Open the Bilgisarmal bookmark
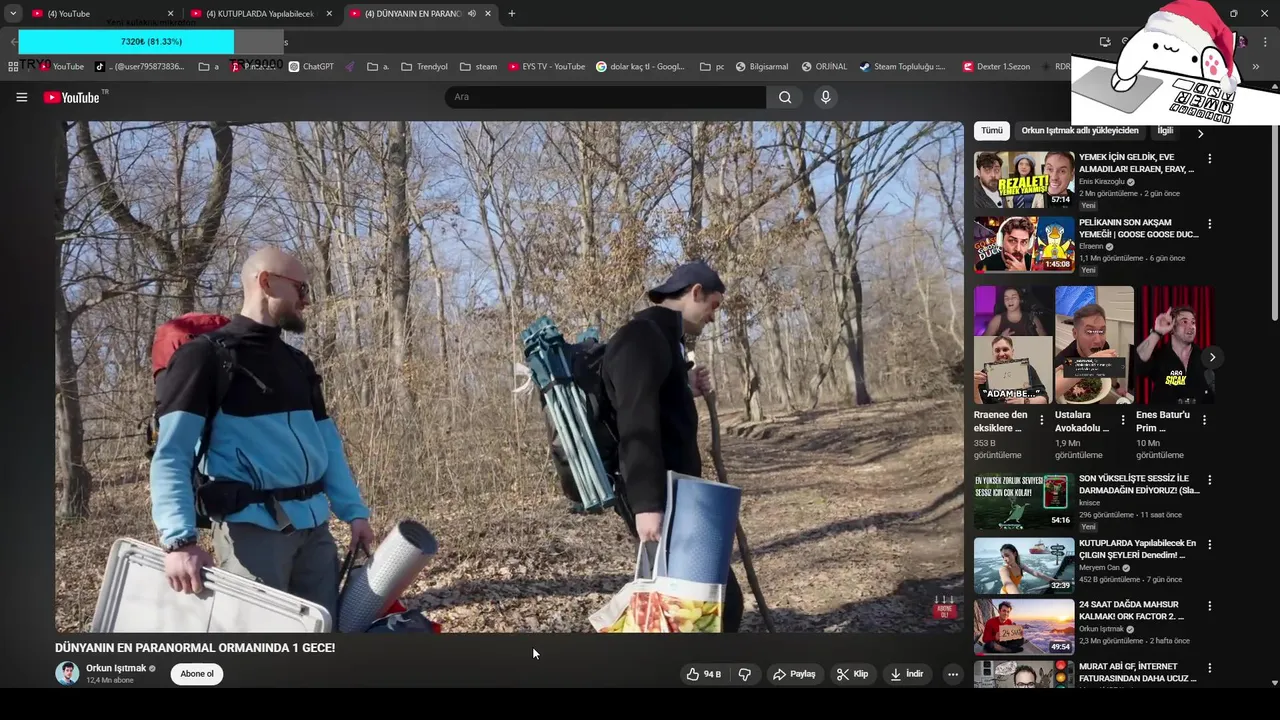 762,67
